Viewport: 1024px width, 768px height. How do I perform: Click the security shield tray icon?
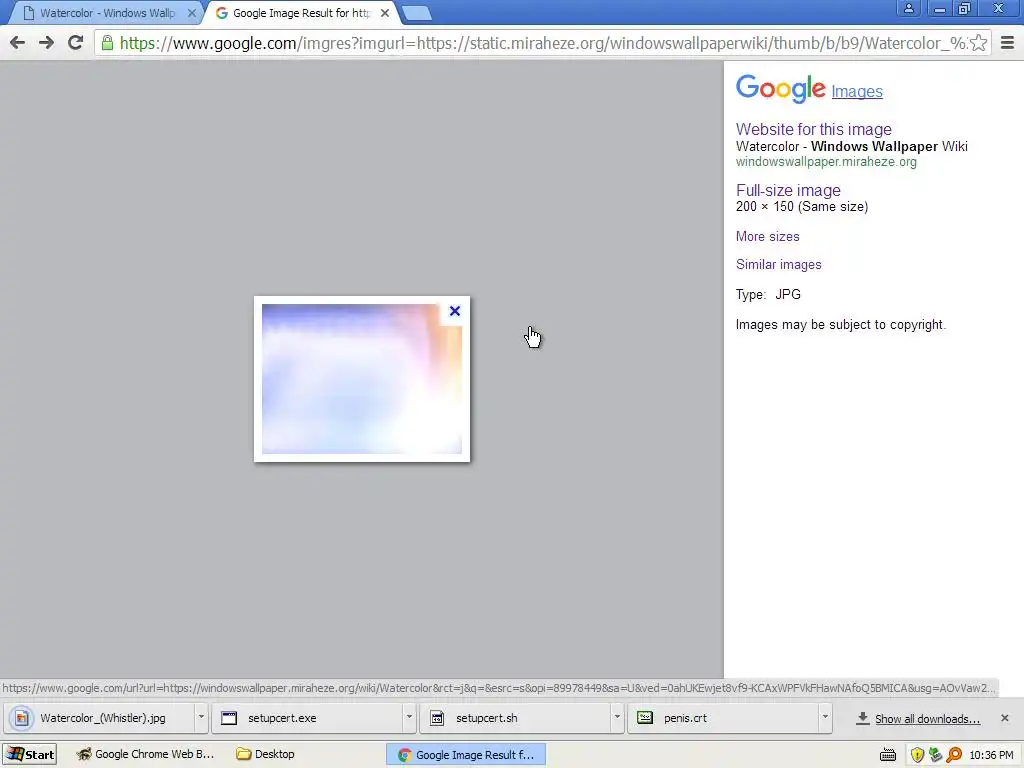pos(918,756)
